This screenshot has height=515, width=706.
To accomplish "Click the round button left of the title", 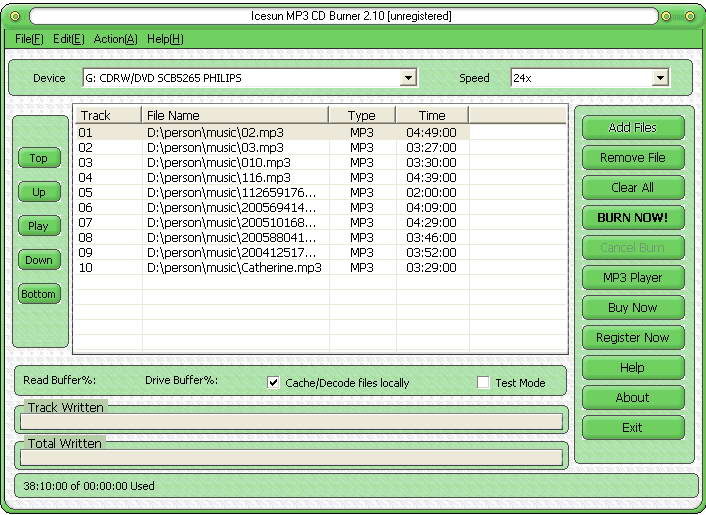I will [x=15, y=16].
